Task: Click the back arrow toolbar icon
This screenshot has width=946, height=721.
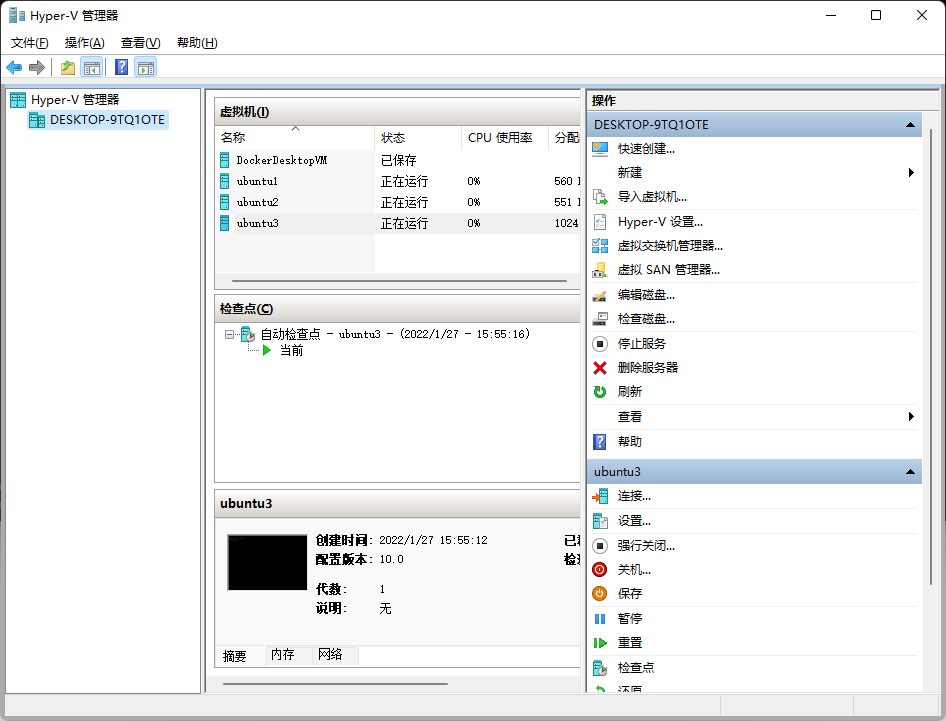Action: point(14,67)
